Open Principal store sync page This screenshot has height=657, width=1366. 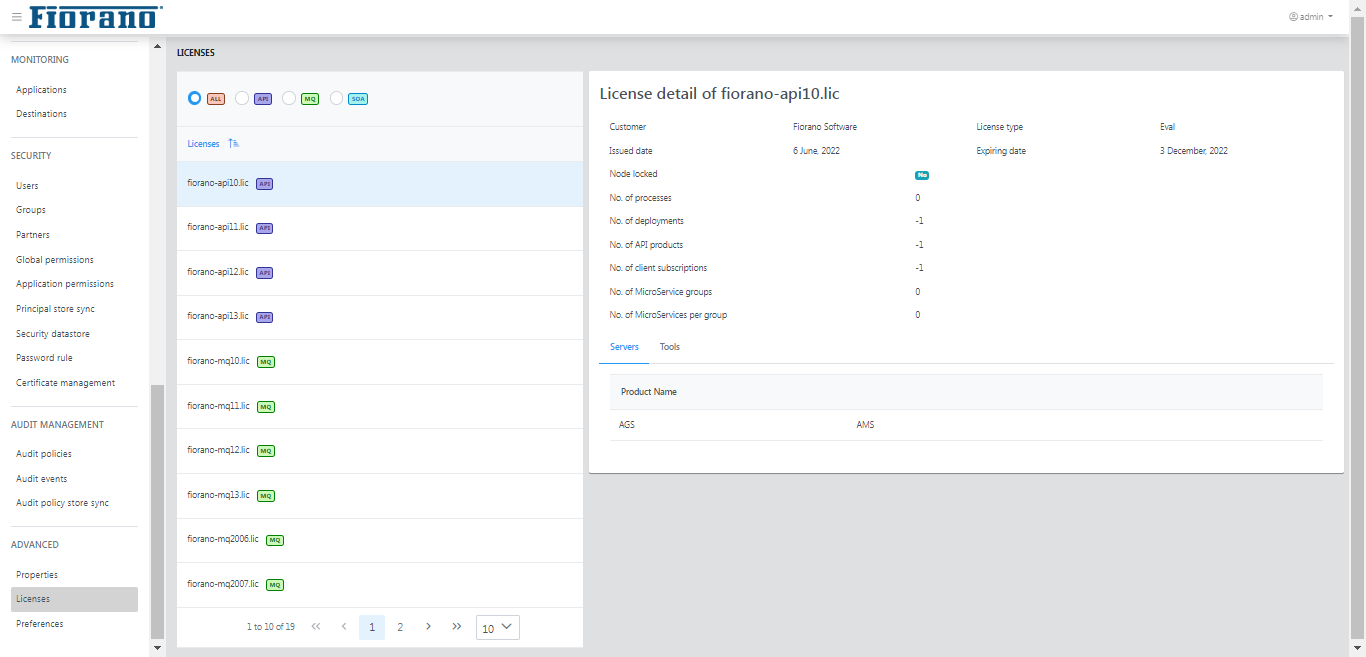(x=55, y=309)
